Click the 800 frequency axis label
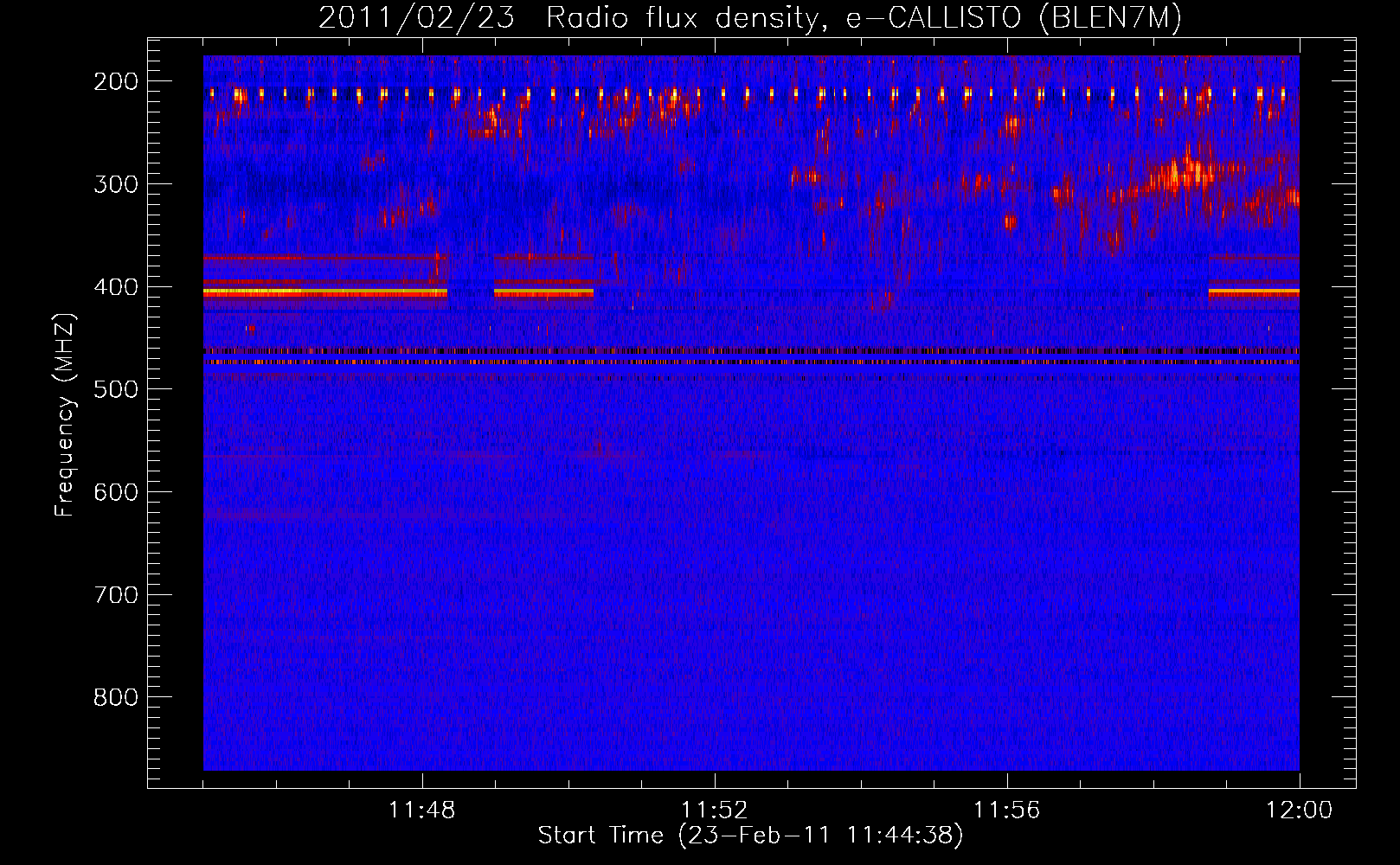This screenshot has height=865, width=1400. click(x=116, y=697)
